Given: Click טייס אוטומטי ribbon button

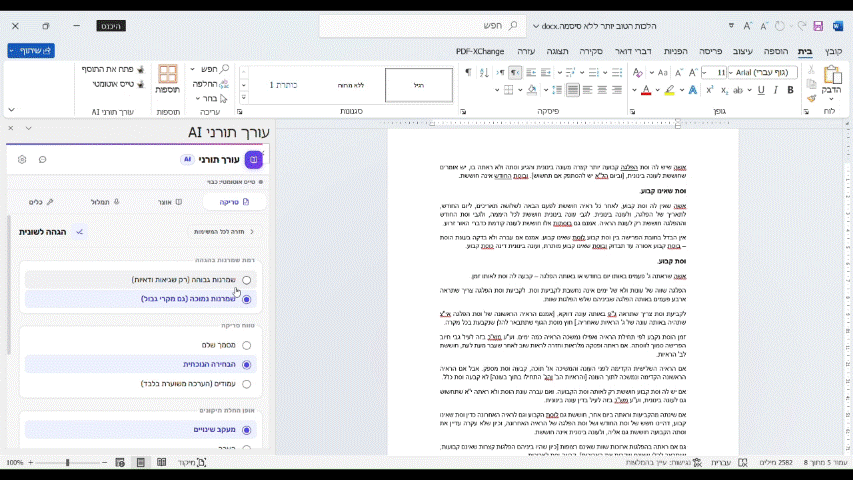Looking at the screenshot, I should click(119, 84).
